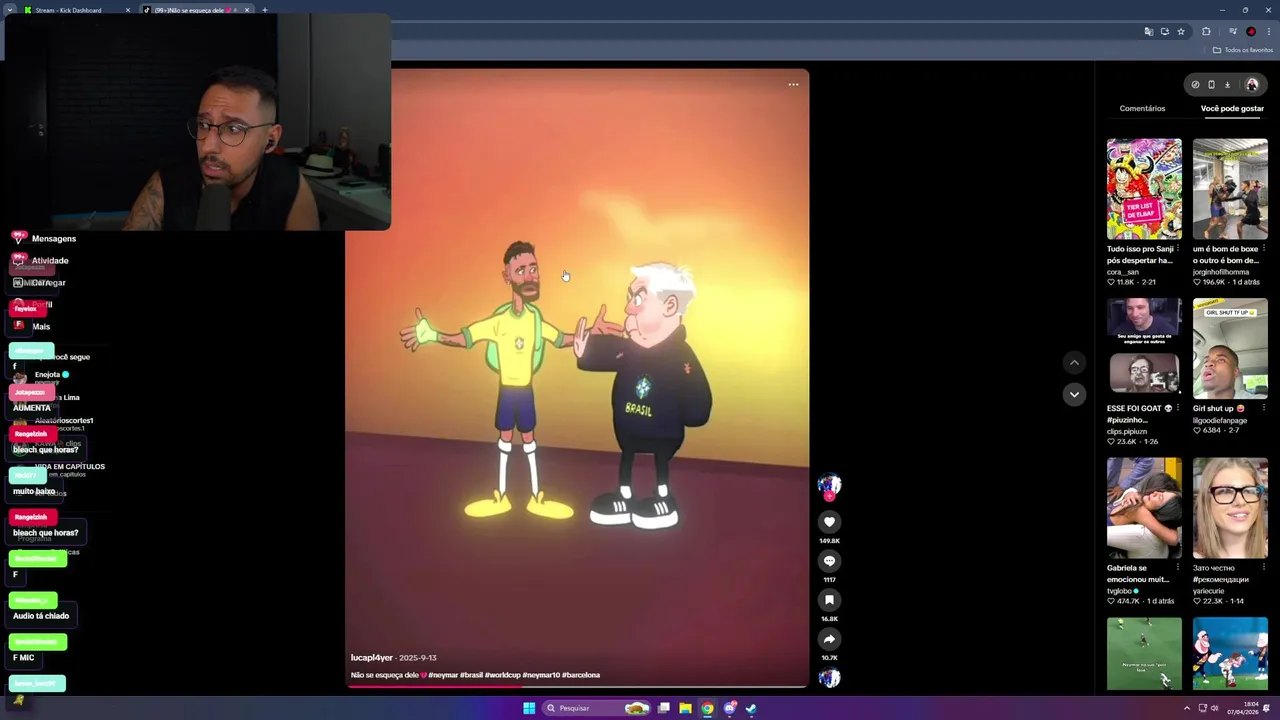Open the clock and date in taskbar
1280x720 pixels.
[x=1243, y=708]
